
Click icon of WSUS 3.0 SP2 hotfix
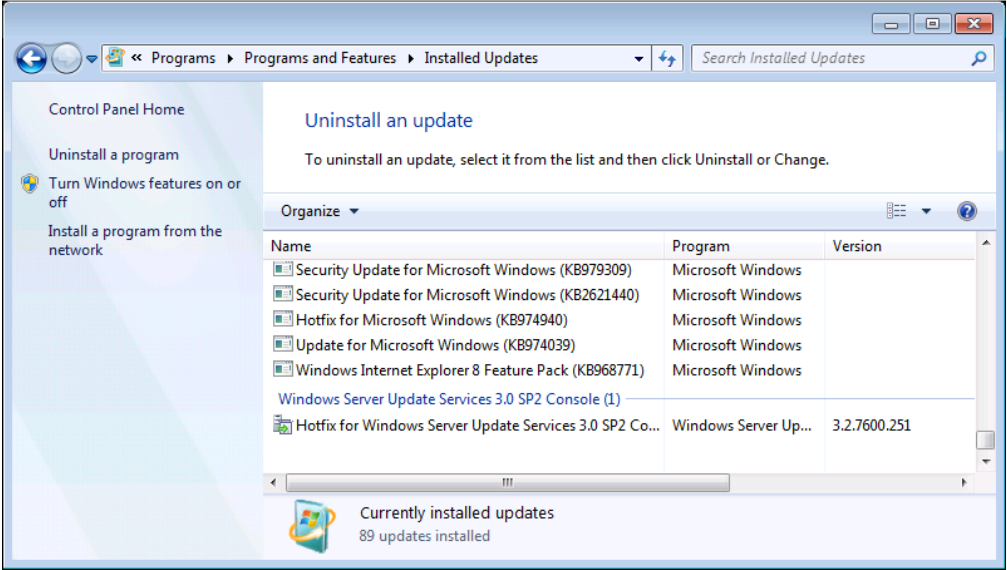pos(283,425)
